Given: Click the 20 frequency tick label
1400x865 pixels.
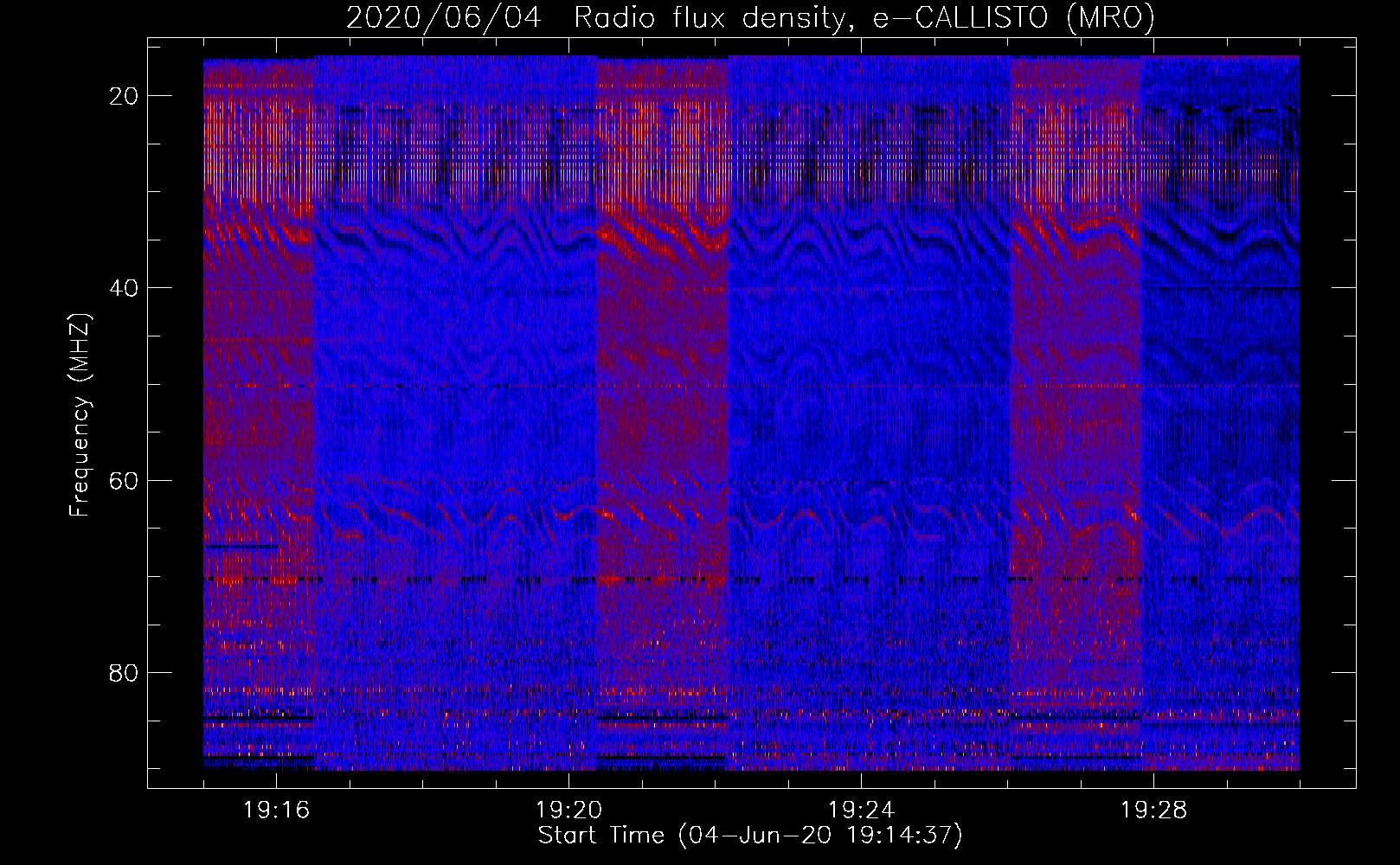Looking at the screenshot, I should coord(125,96).
